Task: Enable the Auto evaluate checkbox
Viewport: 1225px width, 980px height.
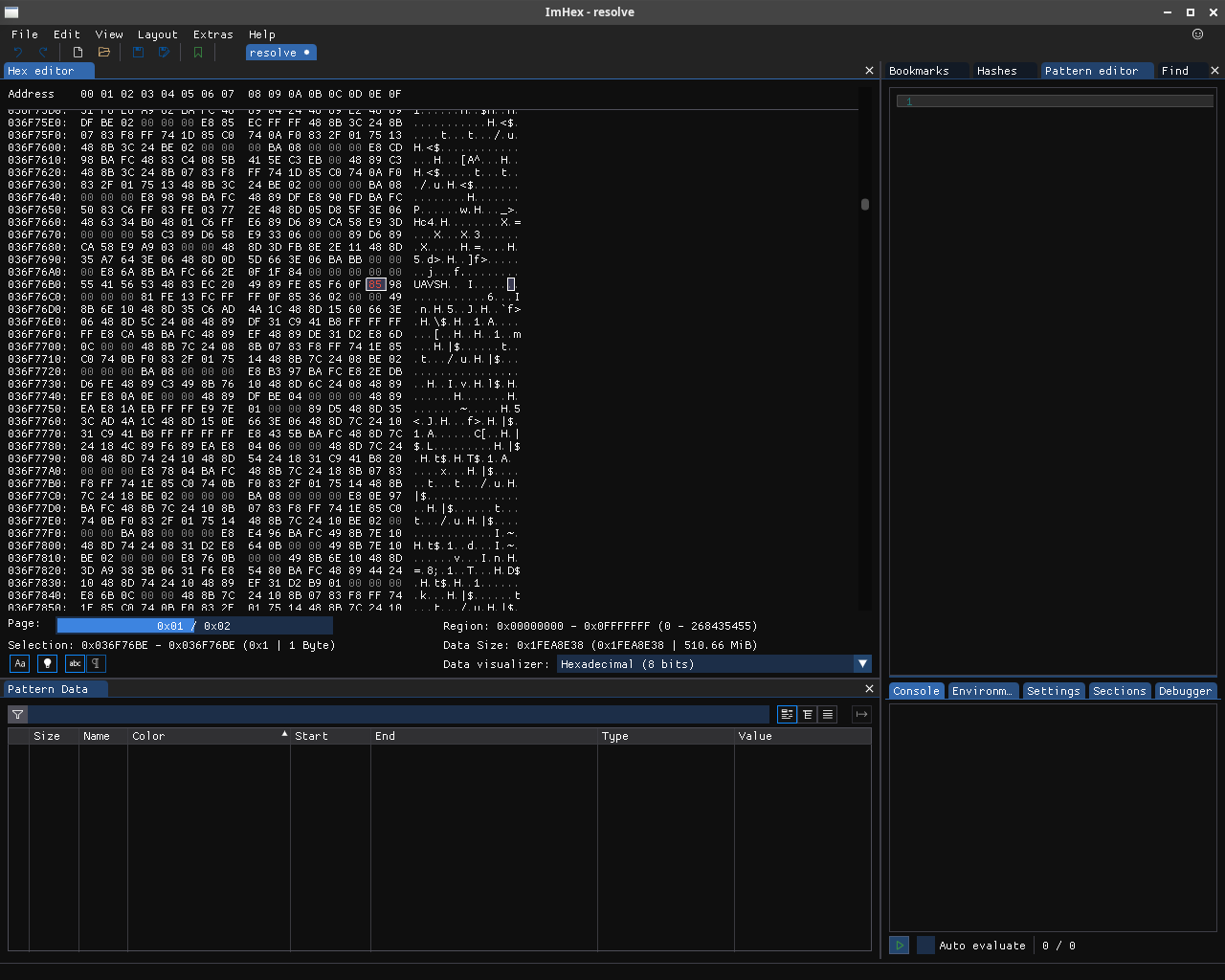Action: 924,946
